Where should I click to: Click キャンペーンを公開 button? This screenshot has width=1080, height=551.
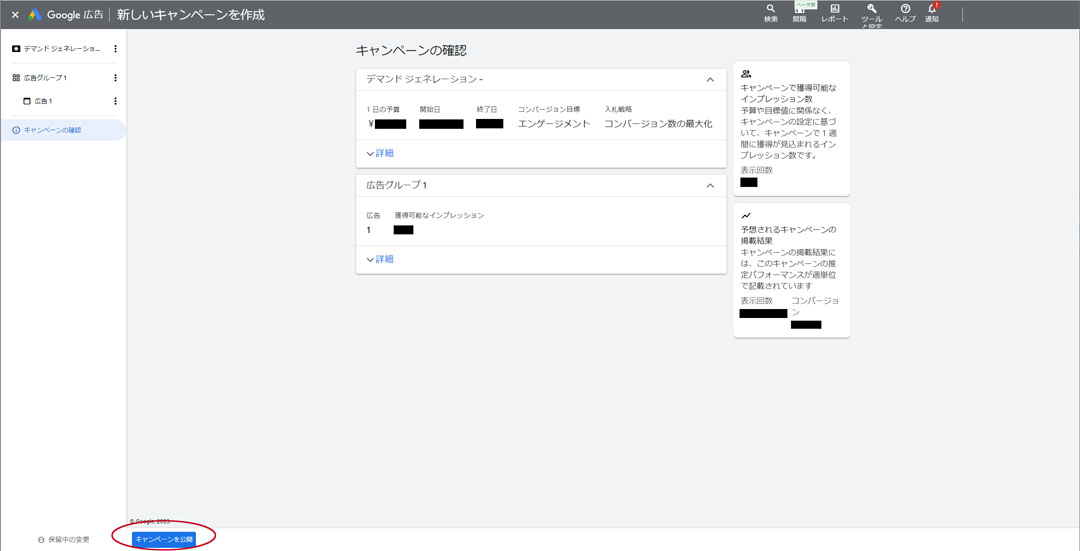pos(164,539)
